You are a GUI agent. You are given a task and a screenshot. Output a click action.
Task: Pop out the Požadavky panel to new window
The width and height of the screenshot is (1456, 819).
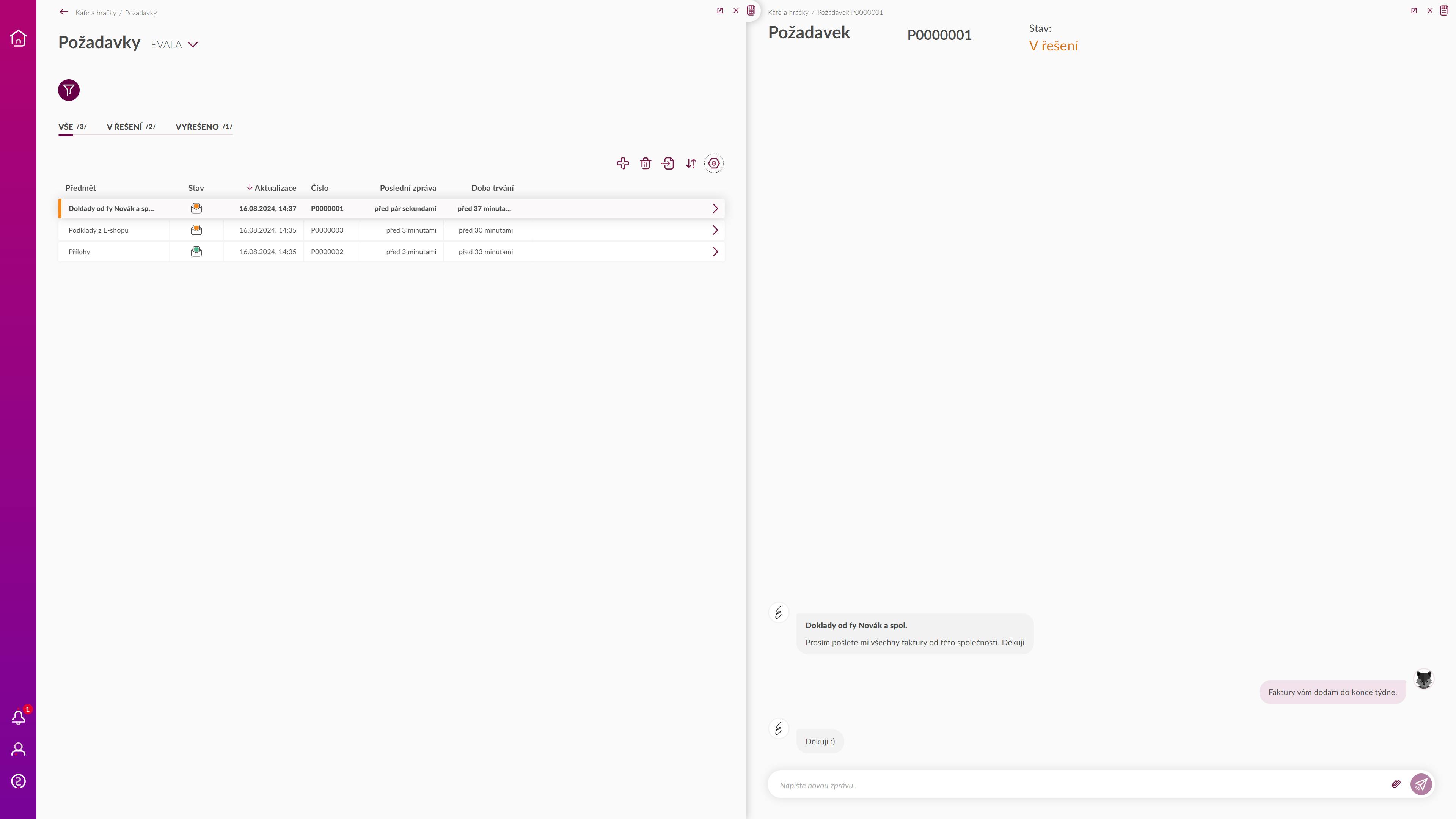(720, 11)
